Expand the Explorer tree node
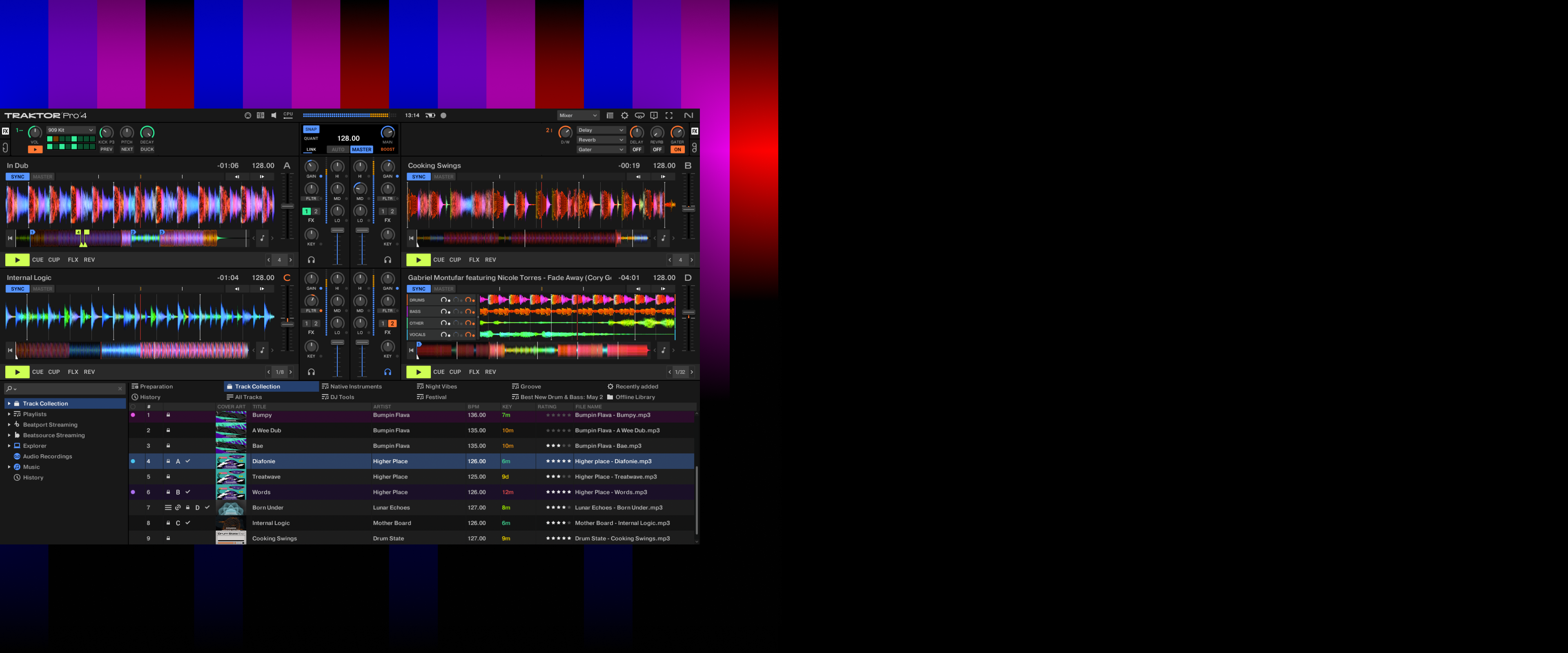1568x653 pixels. coord(9,446)
